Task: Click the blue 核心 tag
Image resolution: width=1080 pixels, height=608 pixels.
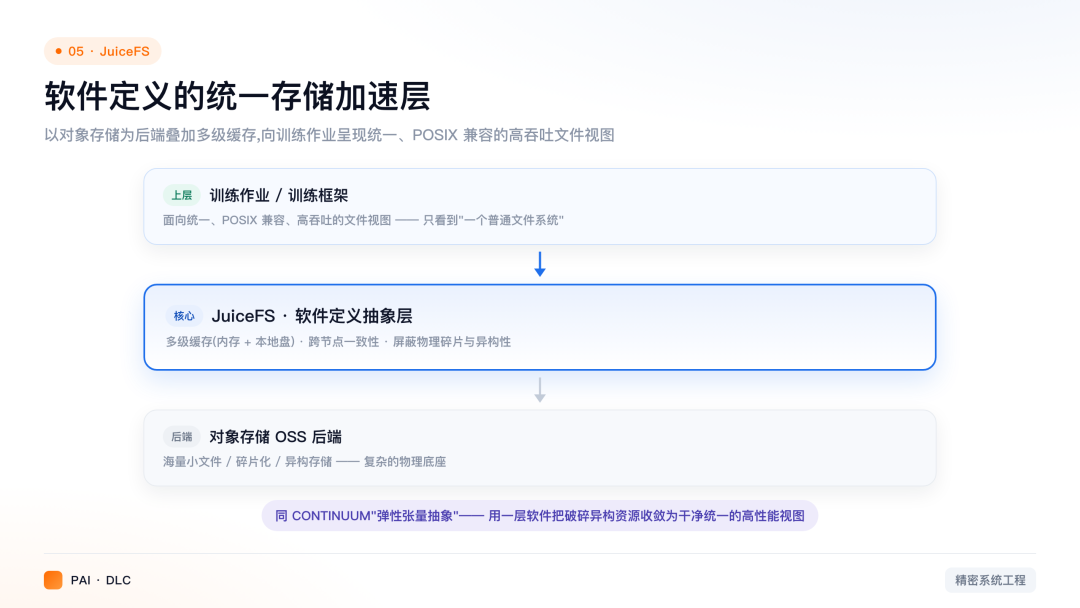Action: click(x=184, y=316)
